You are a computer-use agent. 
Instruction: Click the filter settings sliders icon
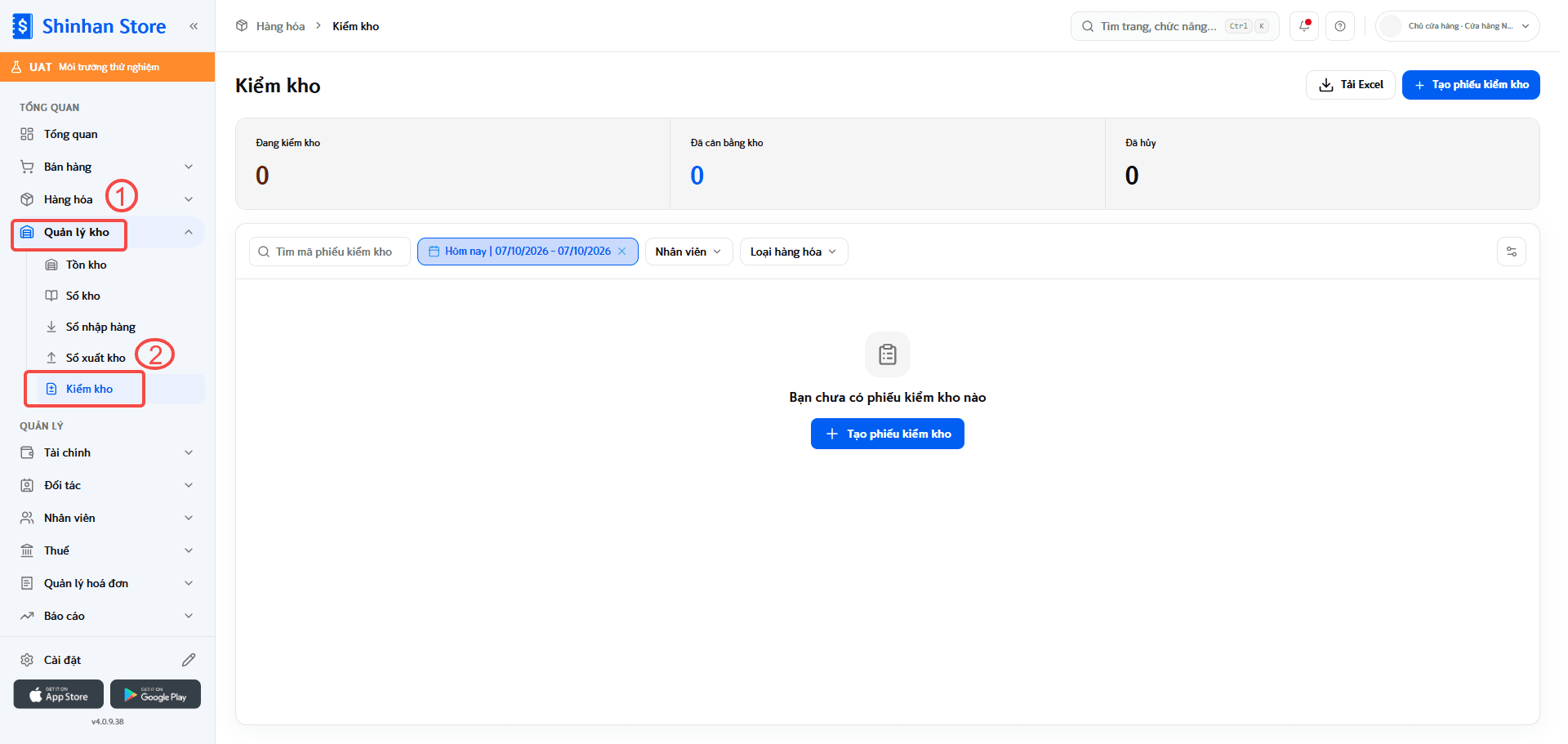(1512, 252)
